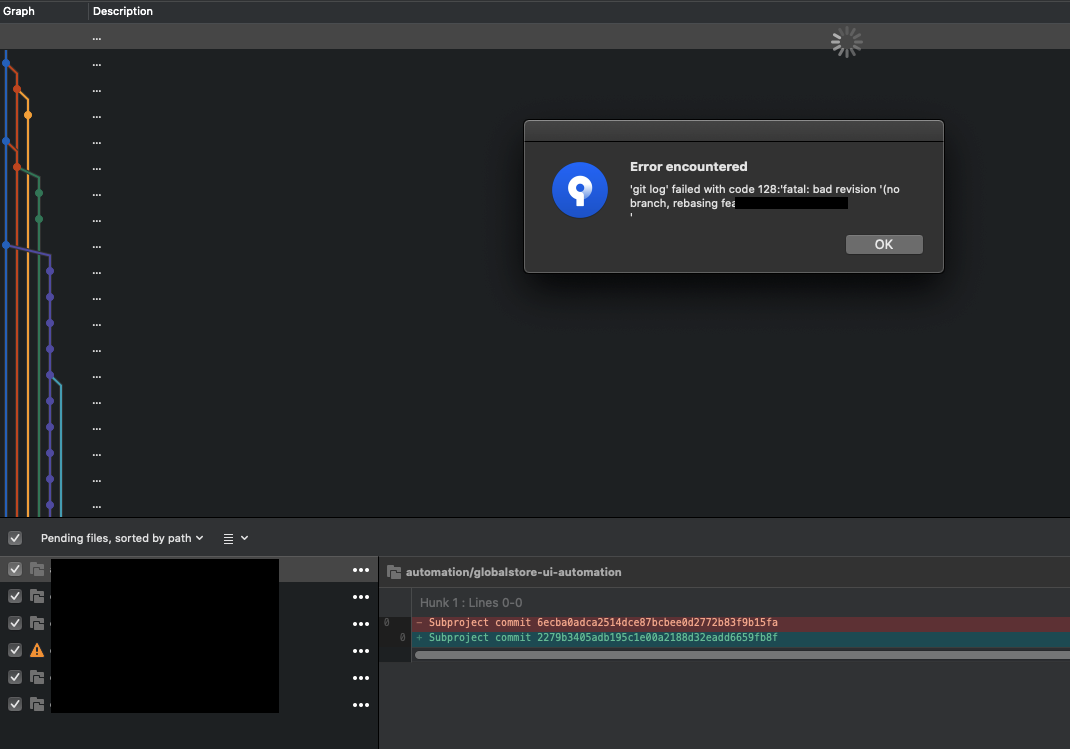
Task: Uncheck the second pending file's checkbox
Action: point(15,596)
